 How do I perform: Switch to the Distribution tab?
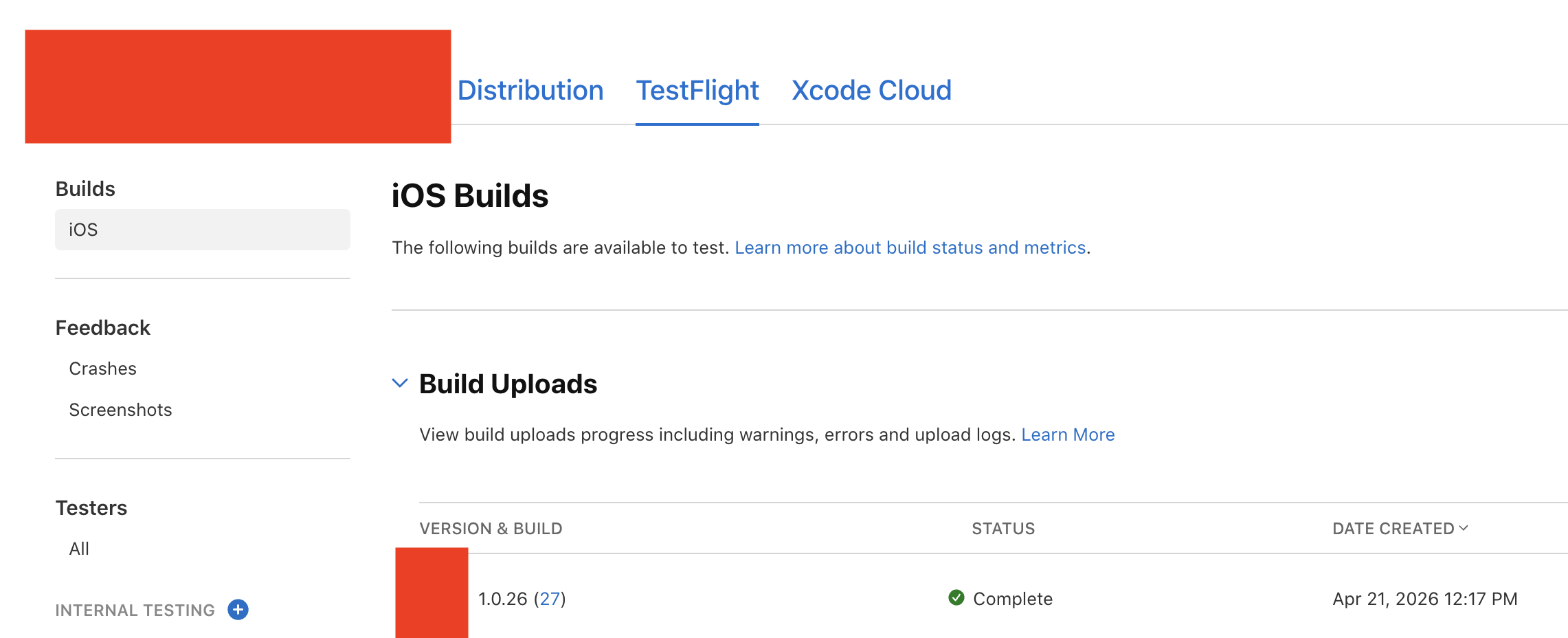[x=530, y=91]
